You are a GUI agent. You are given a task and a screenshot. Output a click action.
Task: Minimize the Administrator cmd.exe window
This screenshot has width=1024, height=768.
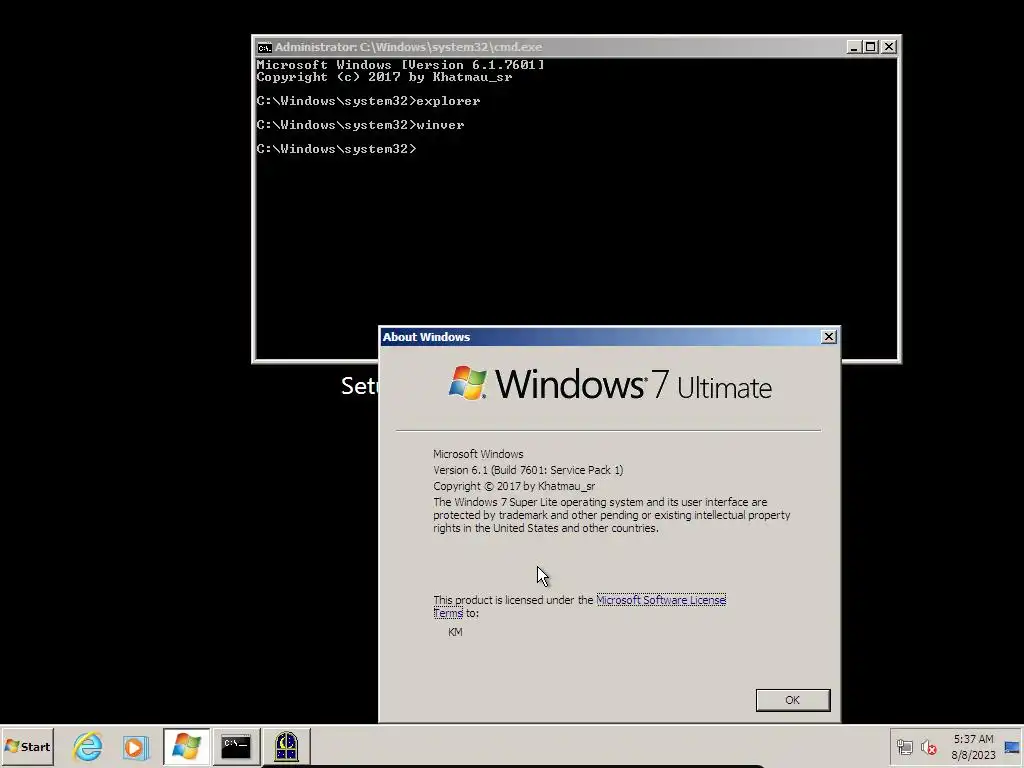(854, 47)
